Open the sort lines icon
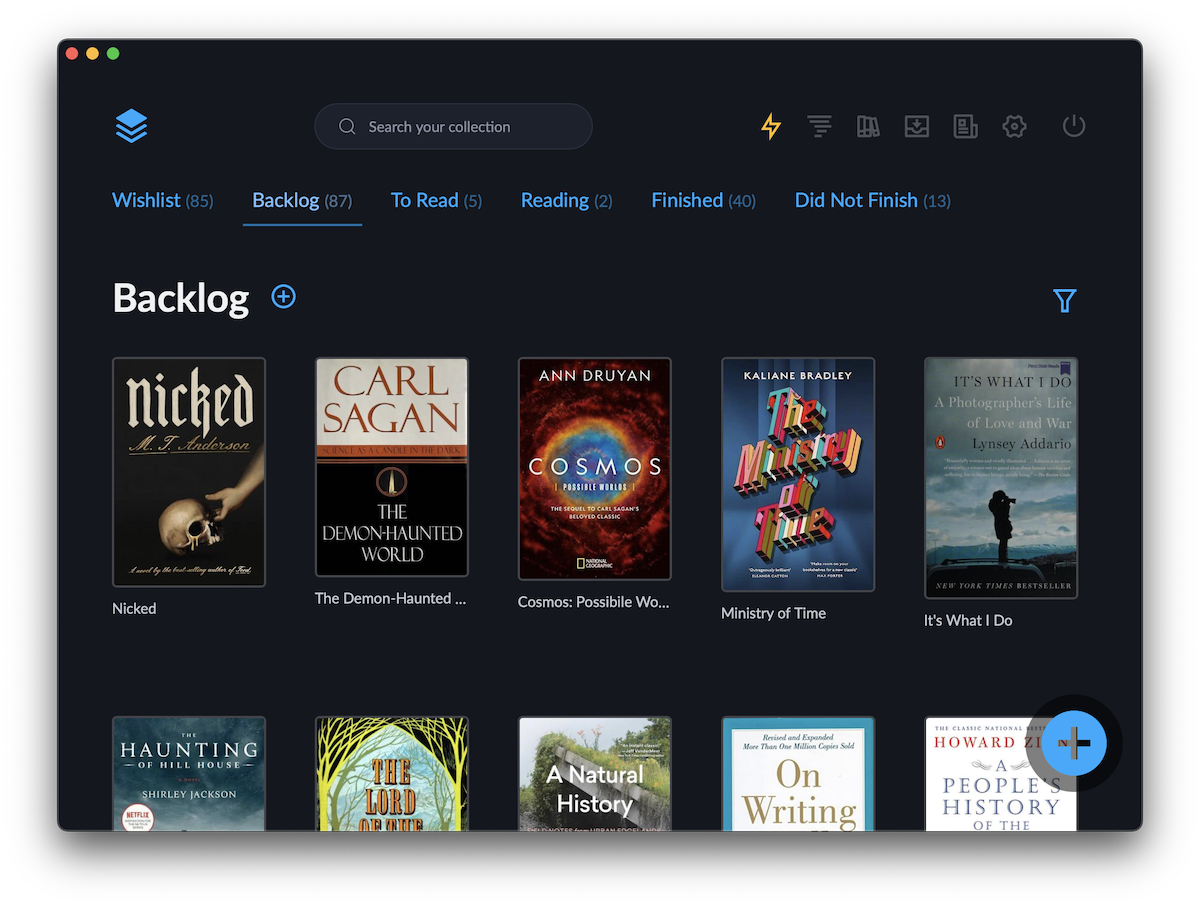 click(820, 126)
